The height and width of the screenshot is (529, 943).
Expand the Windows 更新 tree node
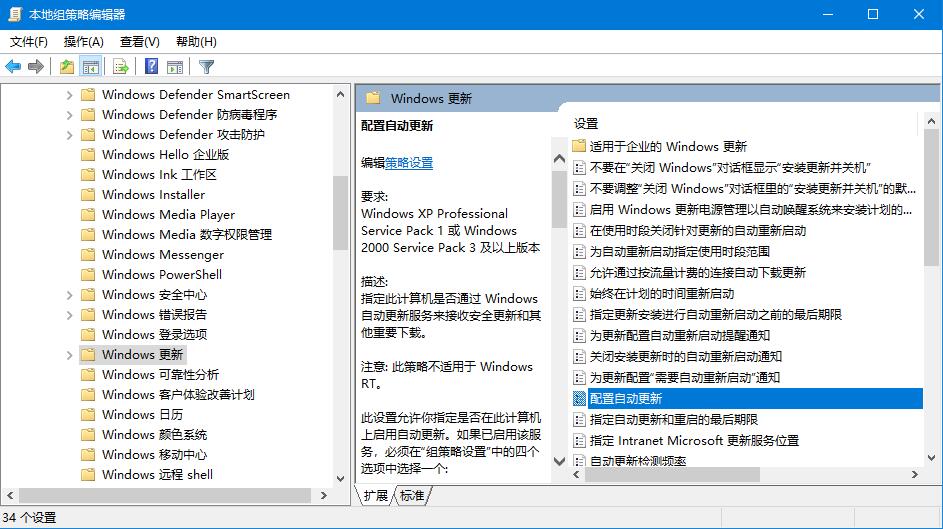pyautogui.click(x=69, y=355)
